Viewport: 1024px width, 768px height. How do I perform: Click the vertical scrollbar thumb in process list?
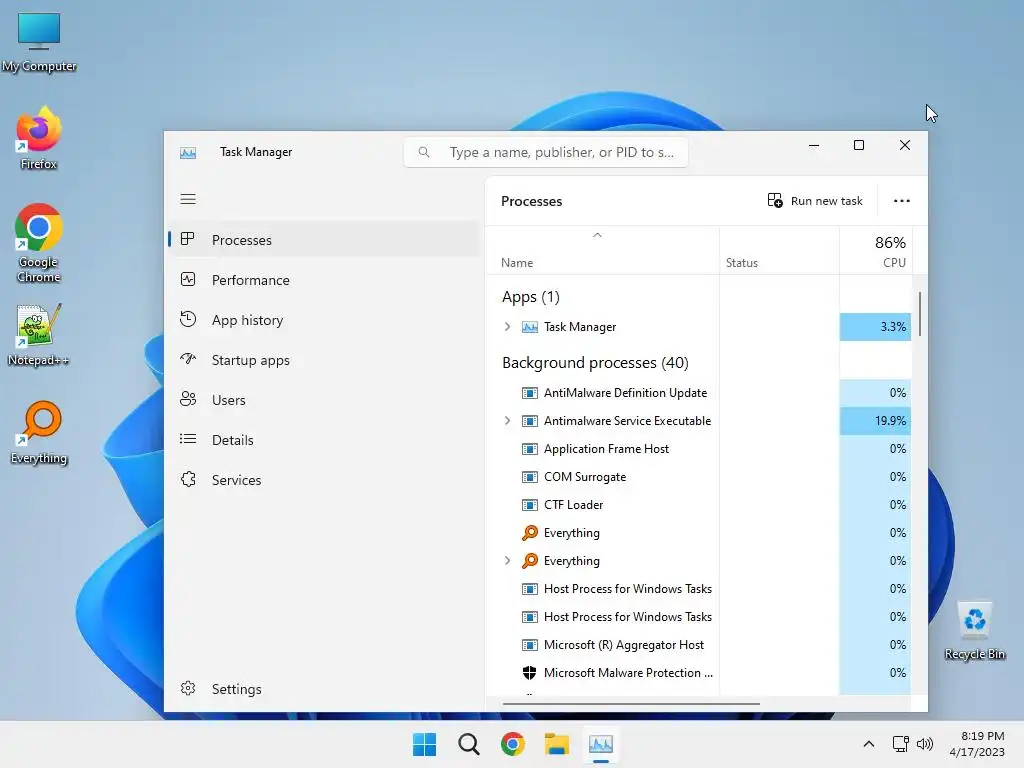(920, 314)
